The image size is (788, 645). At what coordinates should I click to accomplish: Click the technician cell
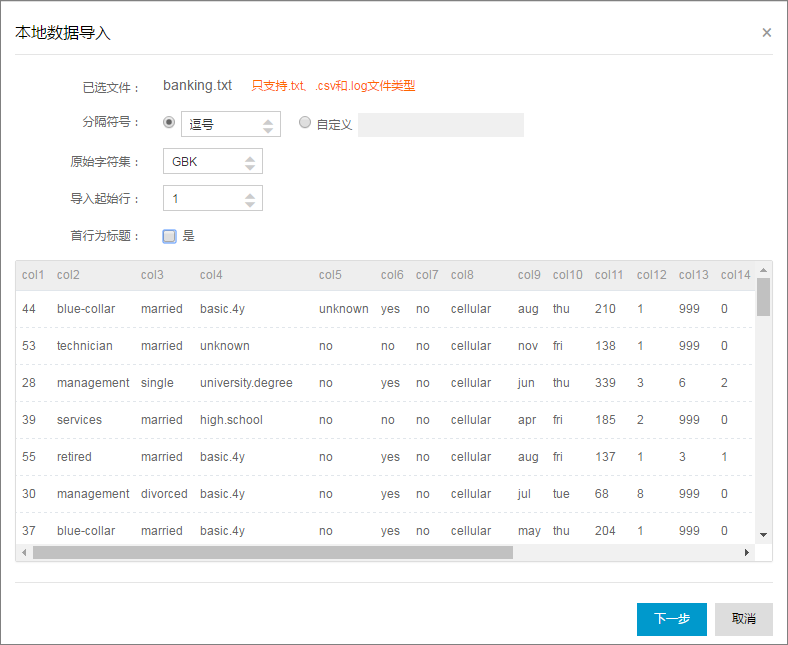pos(85,346)
